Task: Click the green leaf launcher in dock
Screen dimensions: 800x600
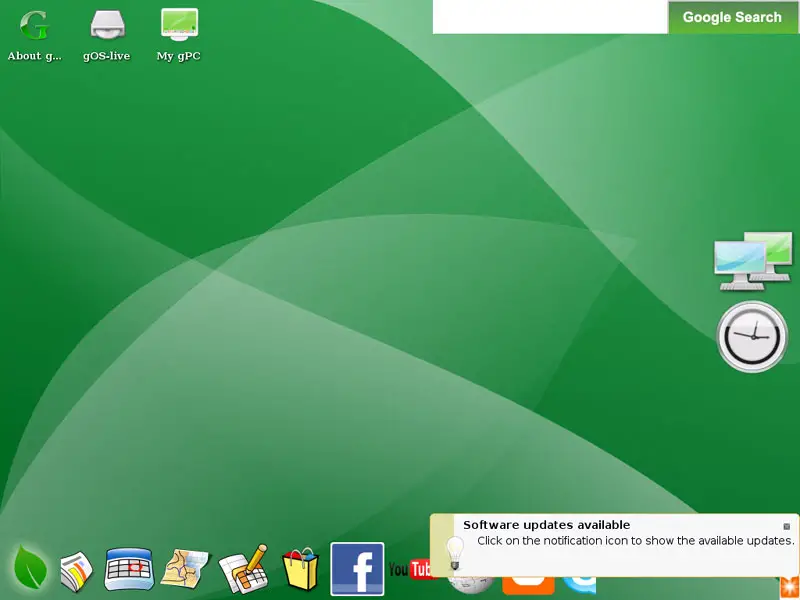Action: coord(30,567)
